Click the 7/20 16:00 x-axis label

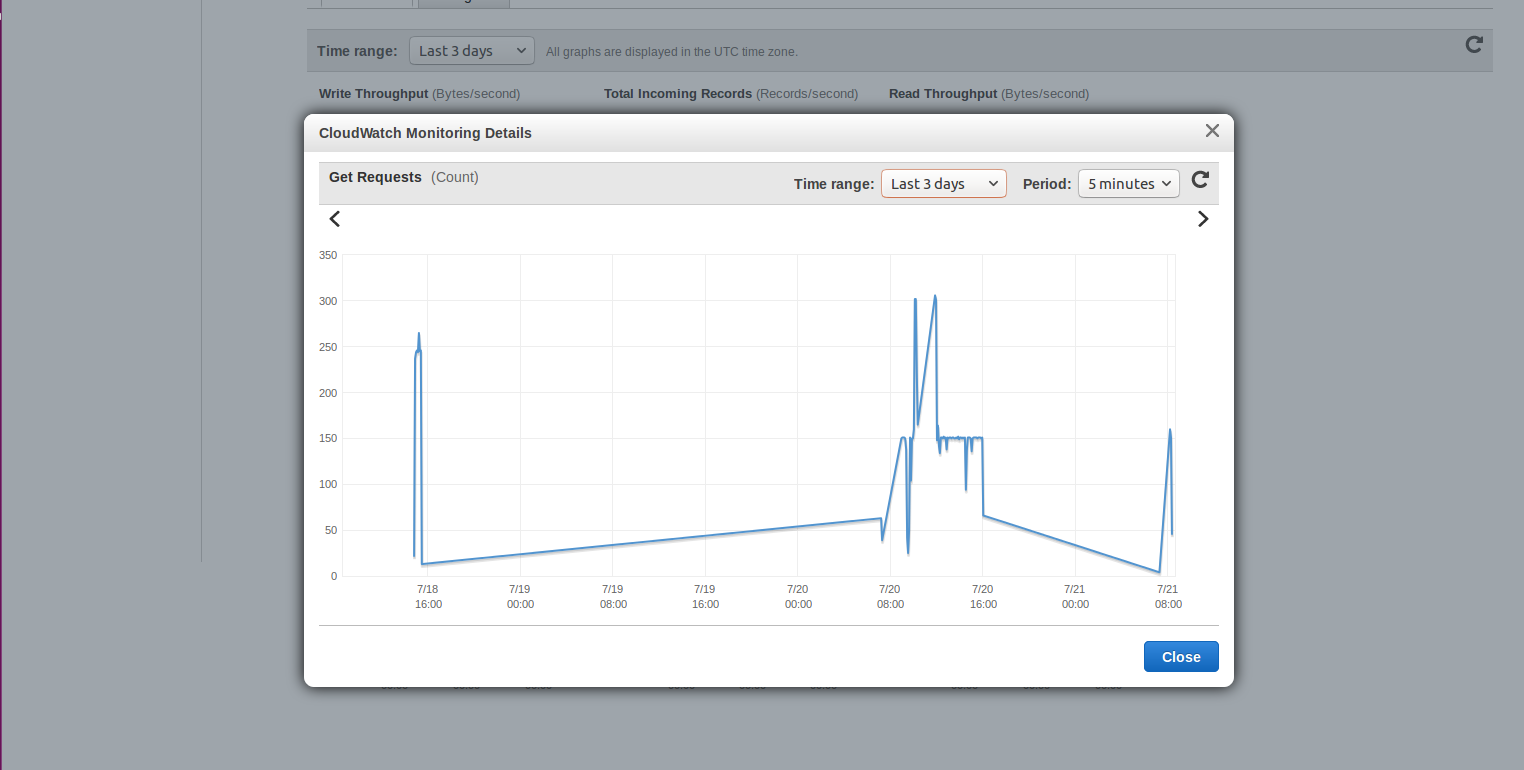click(983, 597)
